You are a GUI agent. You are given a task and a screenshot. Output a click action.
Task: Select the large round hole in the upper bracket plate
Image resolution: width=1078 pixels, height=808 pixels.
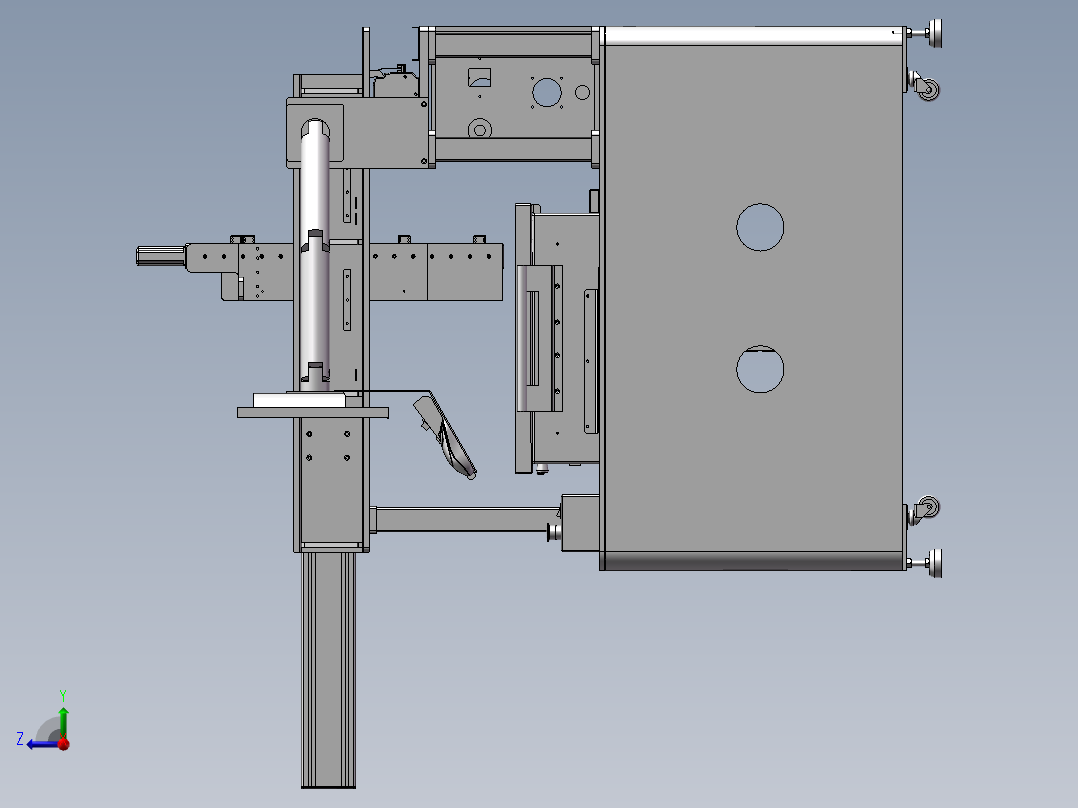coord(547,92)
